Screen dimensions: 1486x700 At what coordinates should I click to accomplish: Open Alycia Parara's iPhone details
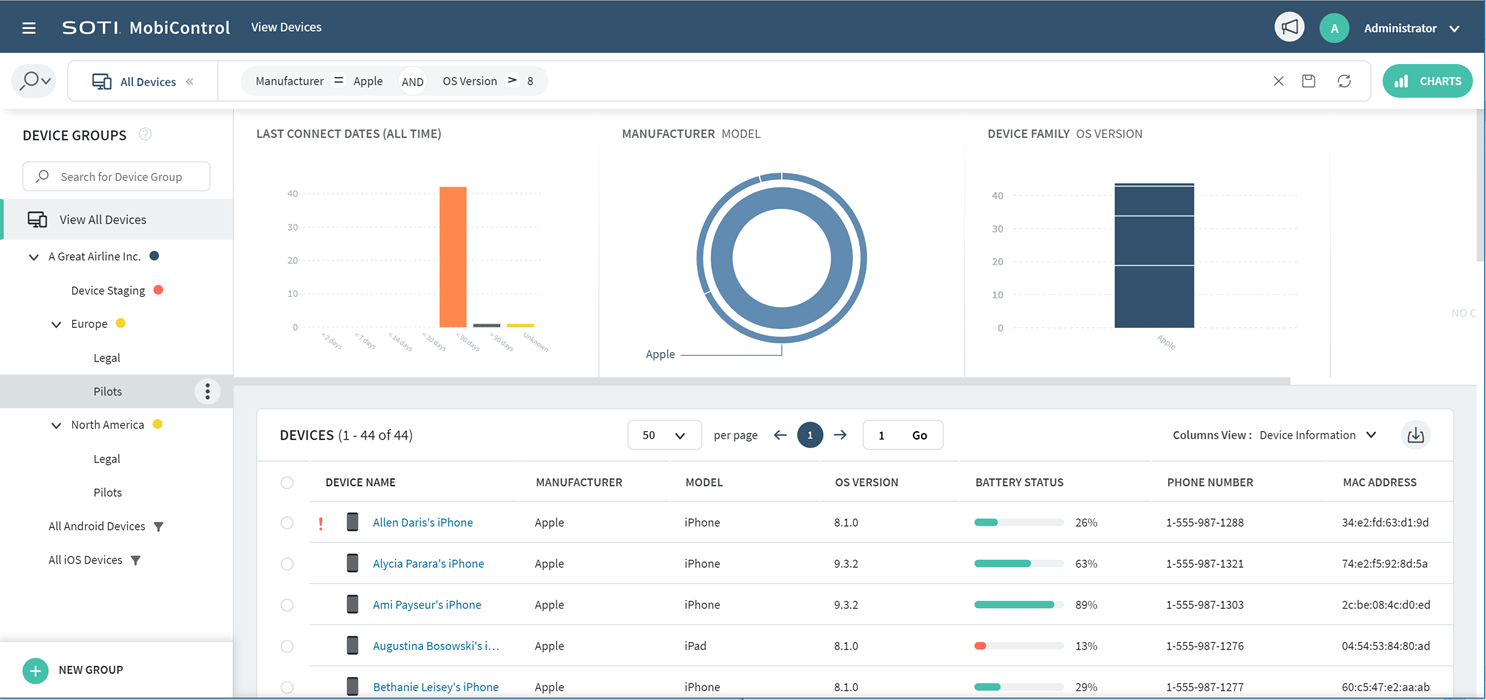click(428, 563)
